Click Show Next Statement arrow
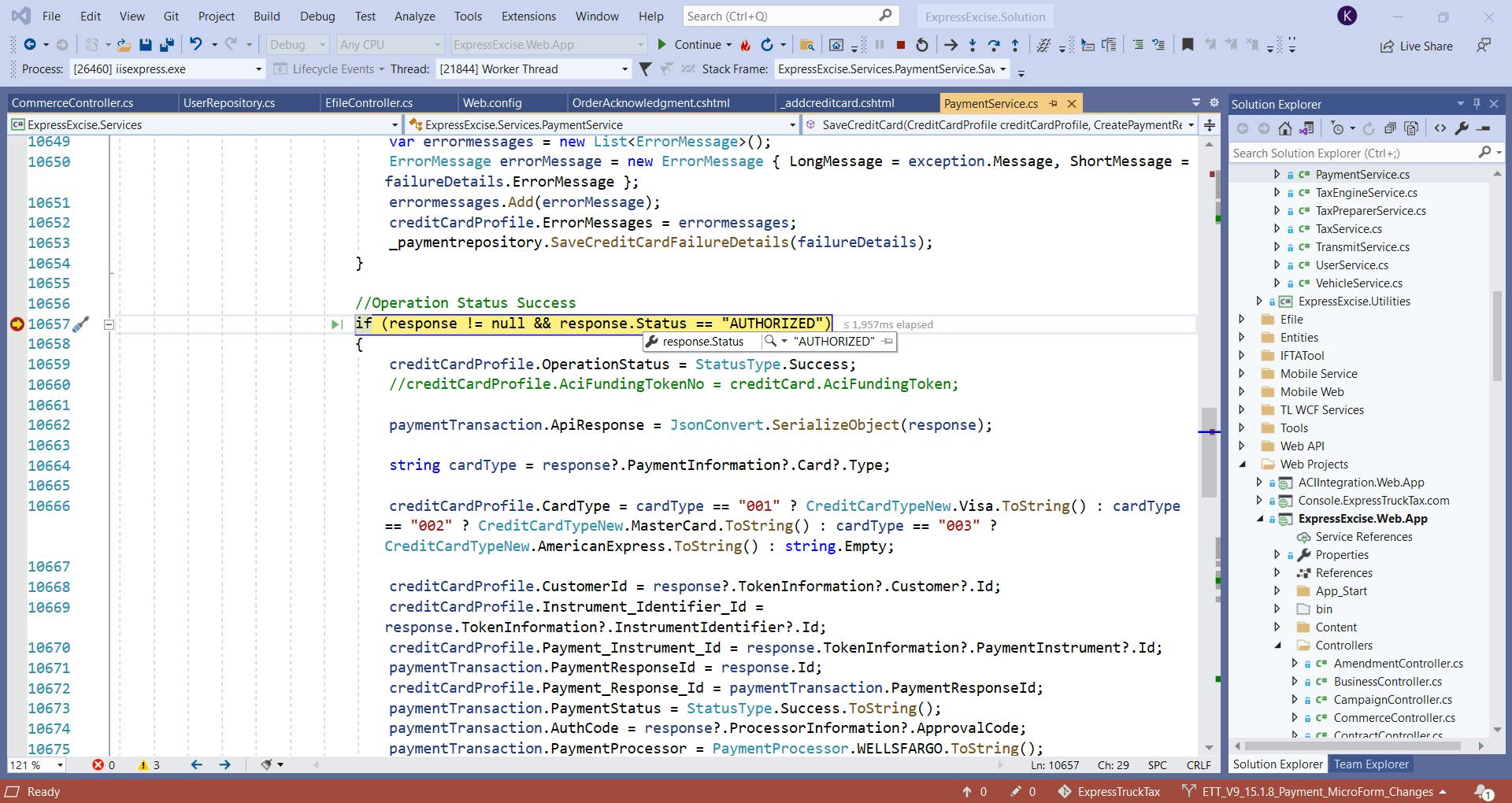Screen dimensions: 1512x803 pos(951,45)
